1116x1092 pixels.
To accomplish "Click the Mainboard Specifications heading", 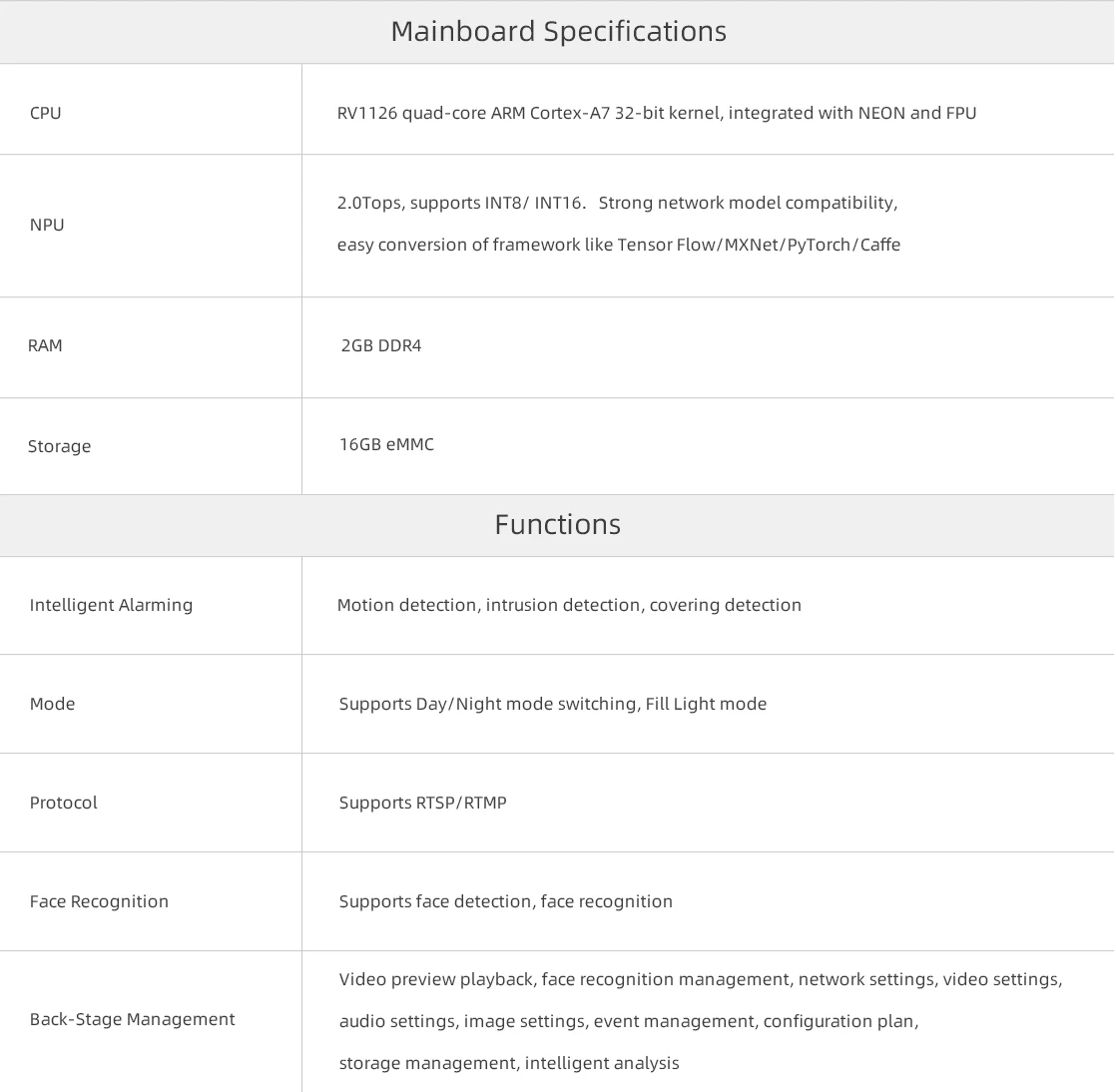I will coord(559,31).
